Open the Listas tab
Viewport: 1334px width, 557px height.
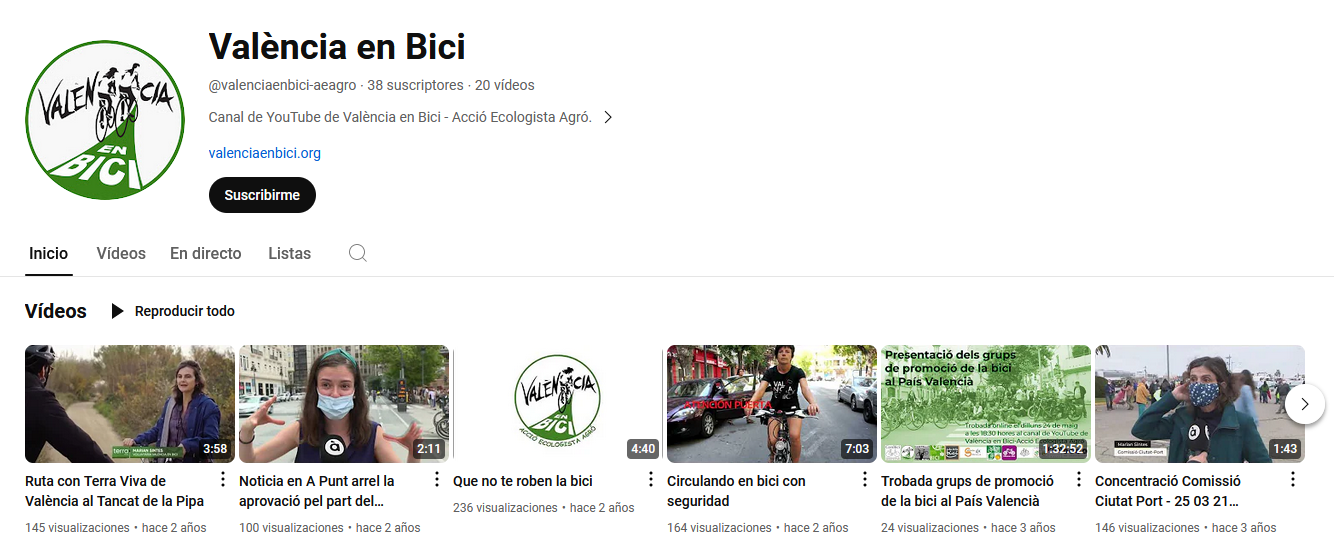point(289,253)
